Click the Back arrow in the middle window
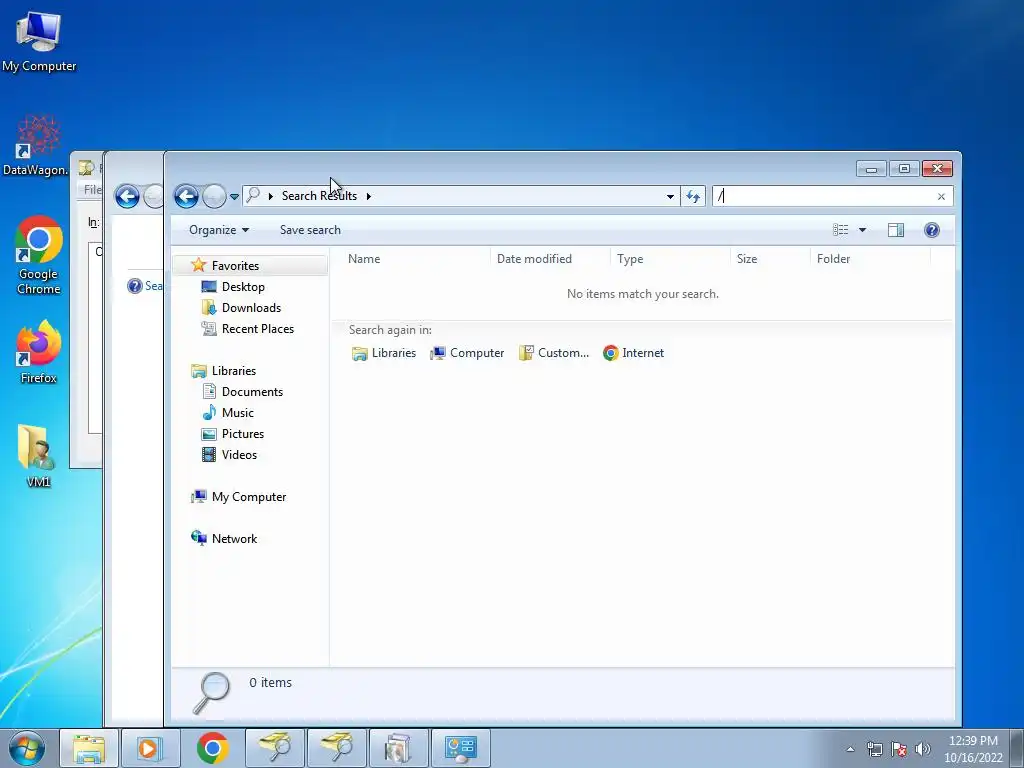The image size is (1024, 768). (x=127, y=196)
